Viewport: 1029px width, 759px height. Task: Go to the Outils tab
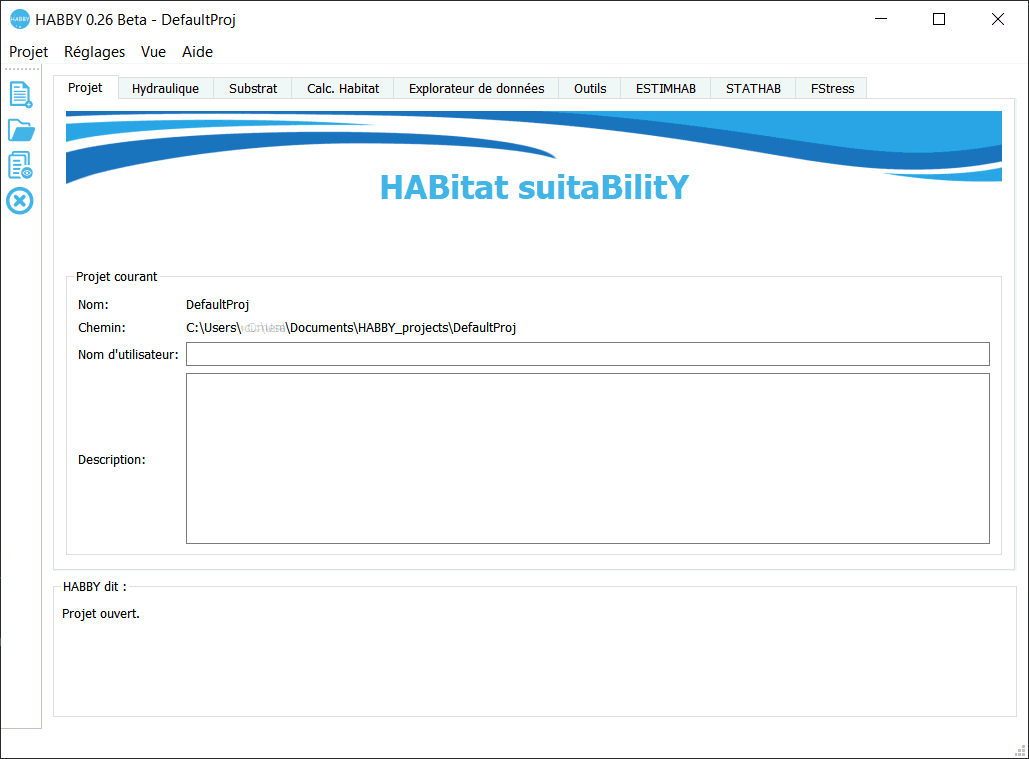pyautogui.click(x=590, y=88)
